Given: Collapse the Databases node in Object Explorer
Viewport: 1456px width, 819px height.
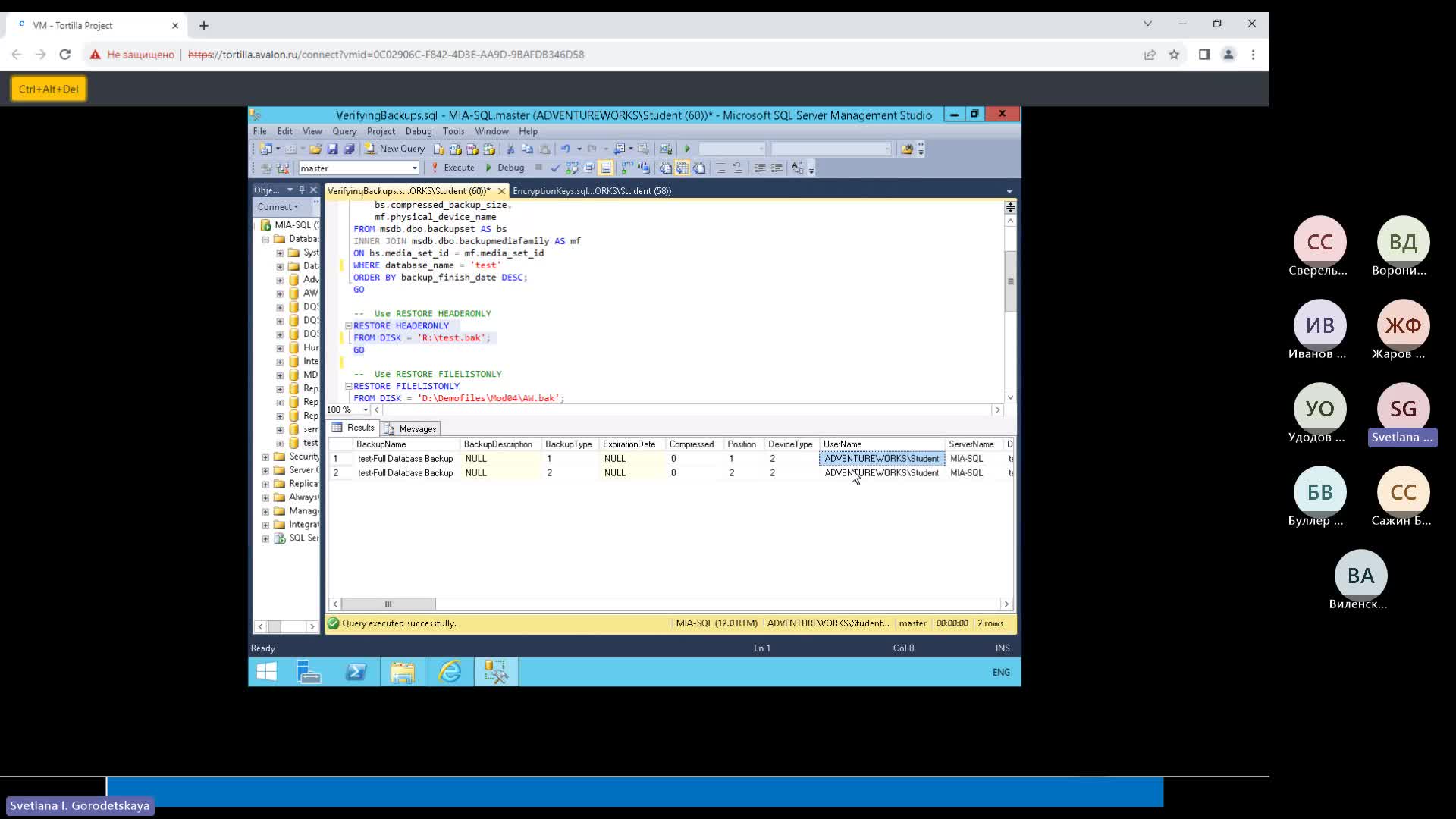Looking at the screenshot, I should point(265,239).
